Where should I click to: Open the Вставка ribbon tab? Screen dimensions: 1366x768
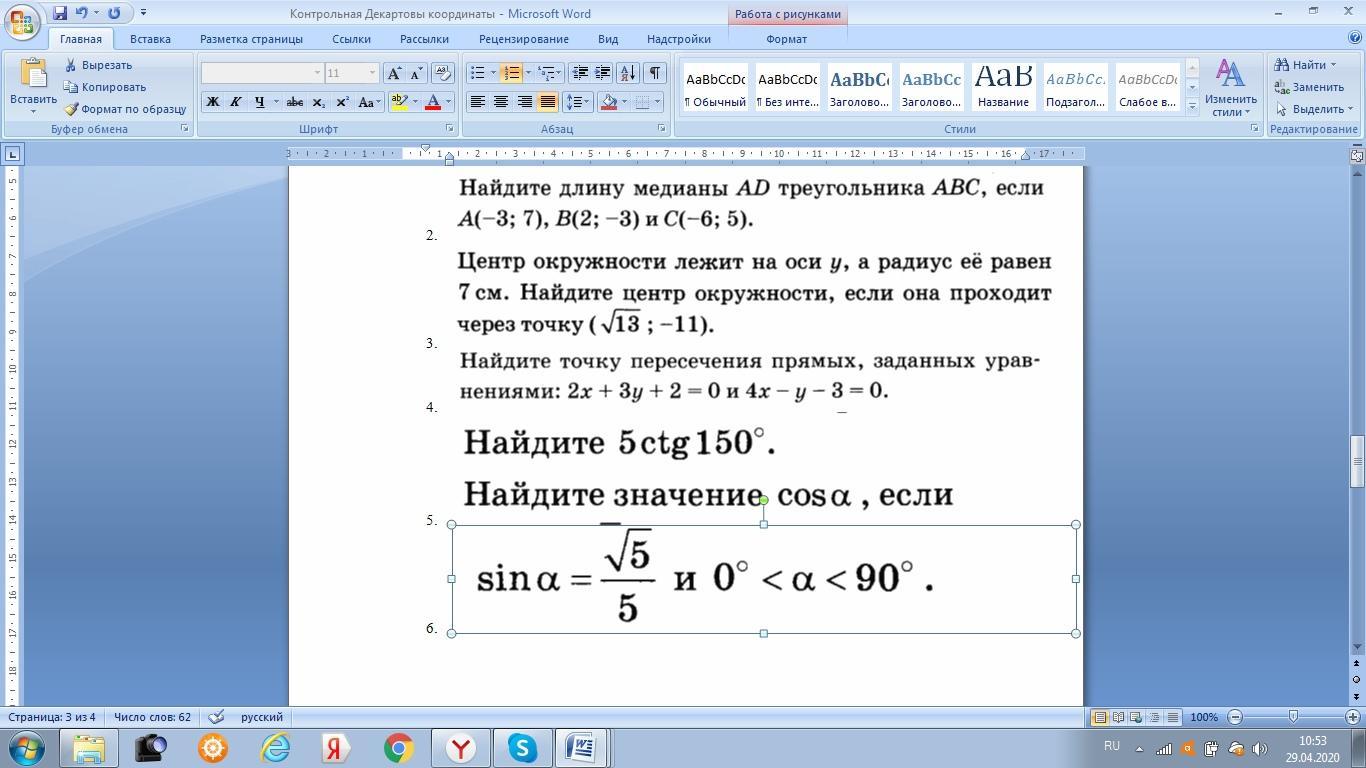[150, 39]
